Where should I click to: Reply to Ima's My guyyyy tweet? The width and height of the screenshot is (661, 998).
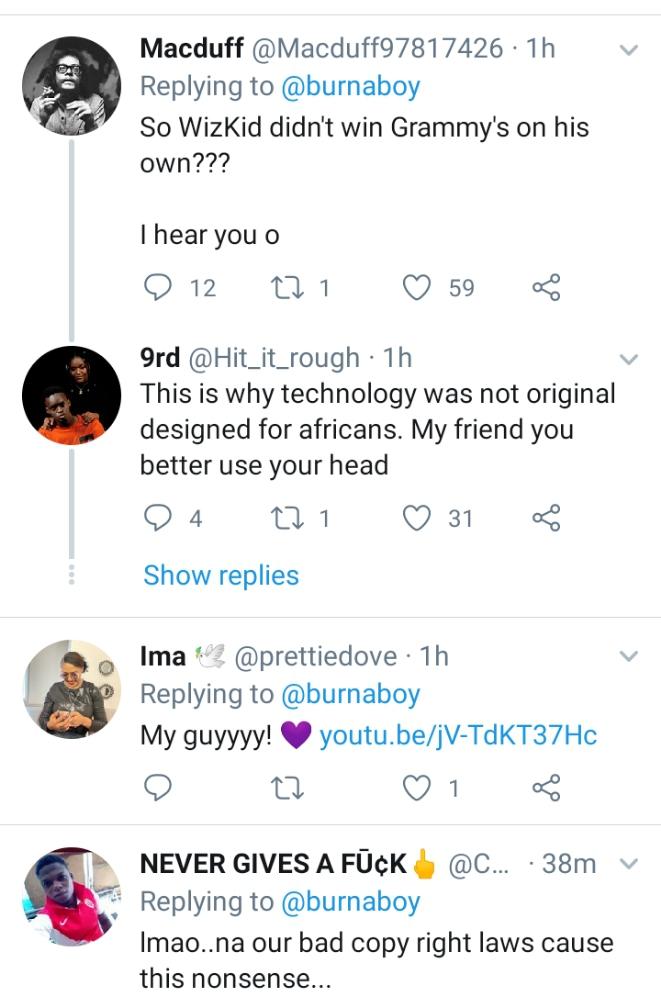click(159, 788)
